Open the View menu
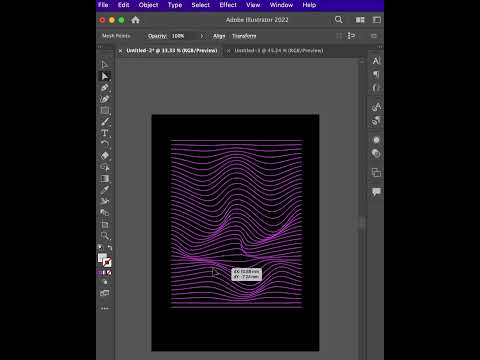The image size is (480, 360). 253,5
